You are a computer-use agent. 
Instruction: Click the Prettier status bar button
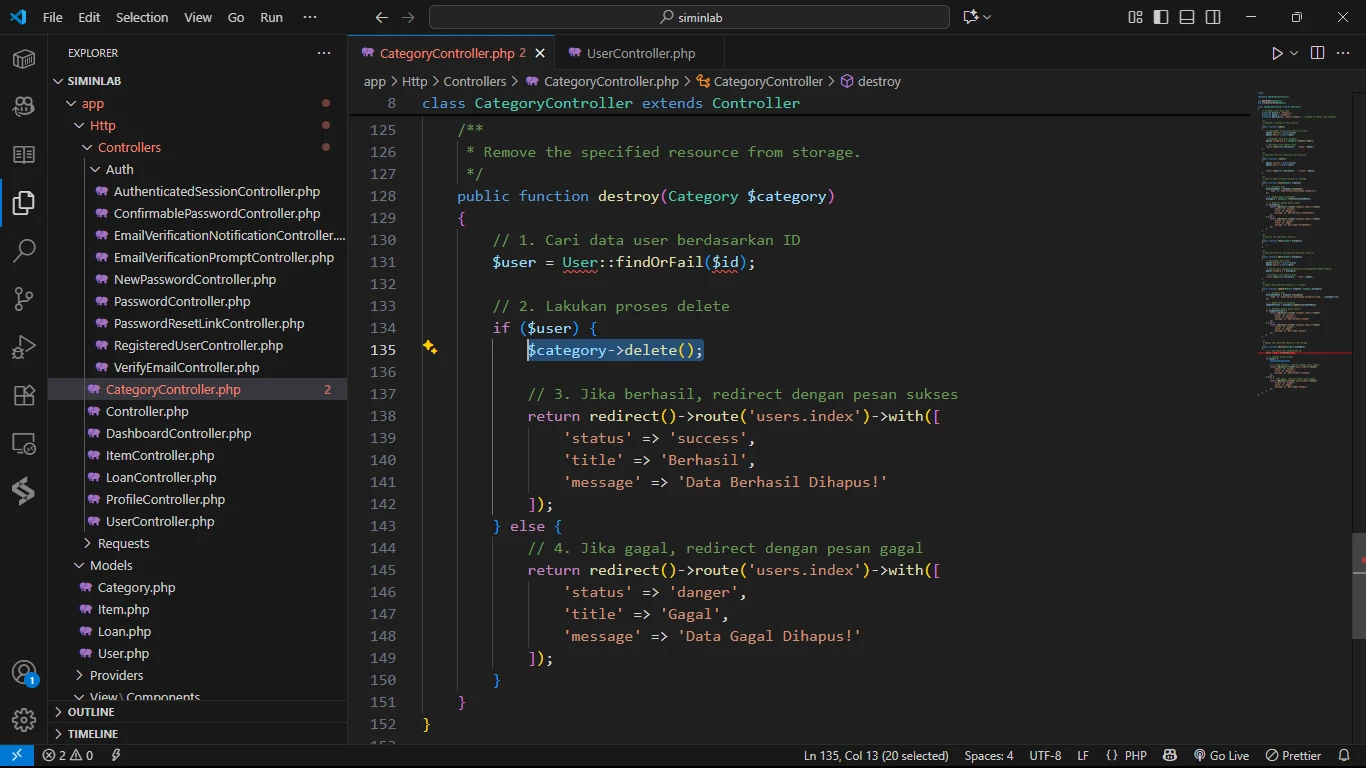(x=1293, y=756)
